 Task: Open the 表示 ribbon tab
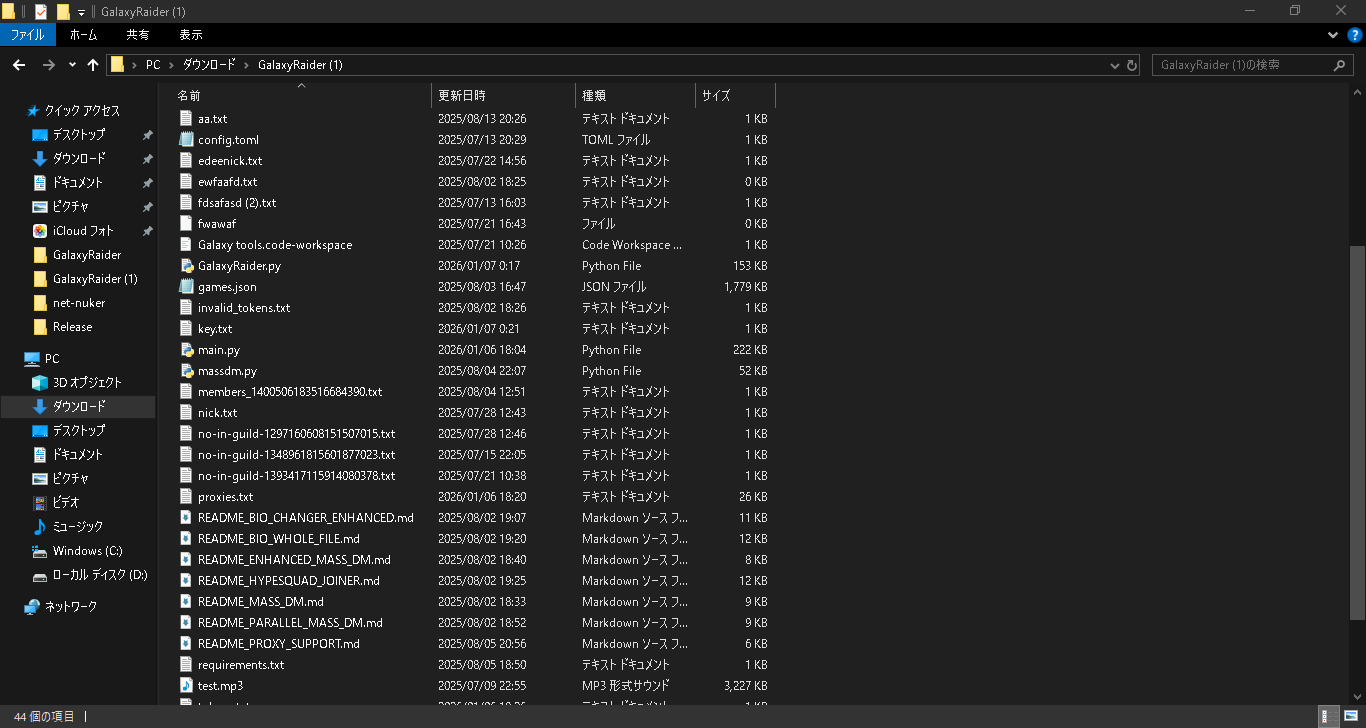[191, 35]
